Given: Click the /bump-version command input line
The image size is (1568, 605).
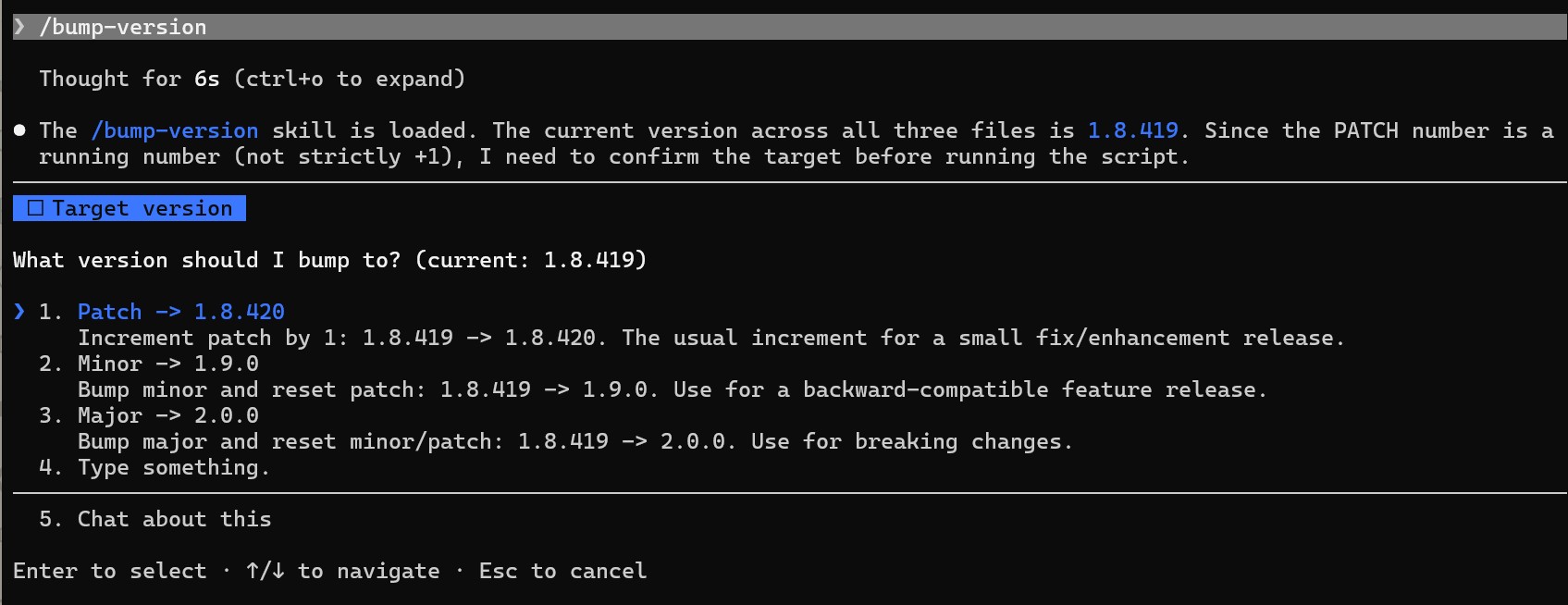Looking at the screenshot, I should [790, 27].
